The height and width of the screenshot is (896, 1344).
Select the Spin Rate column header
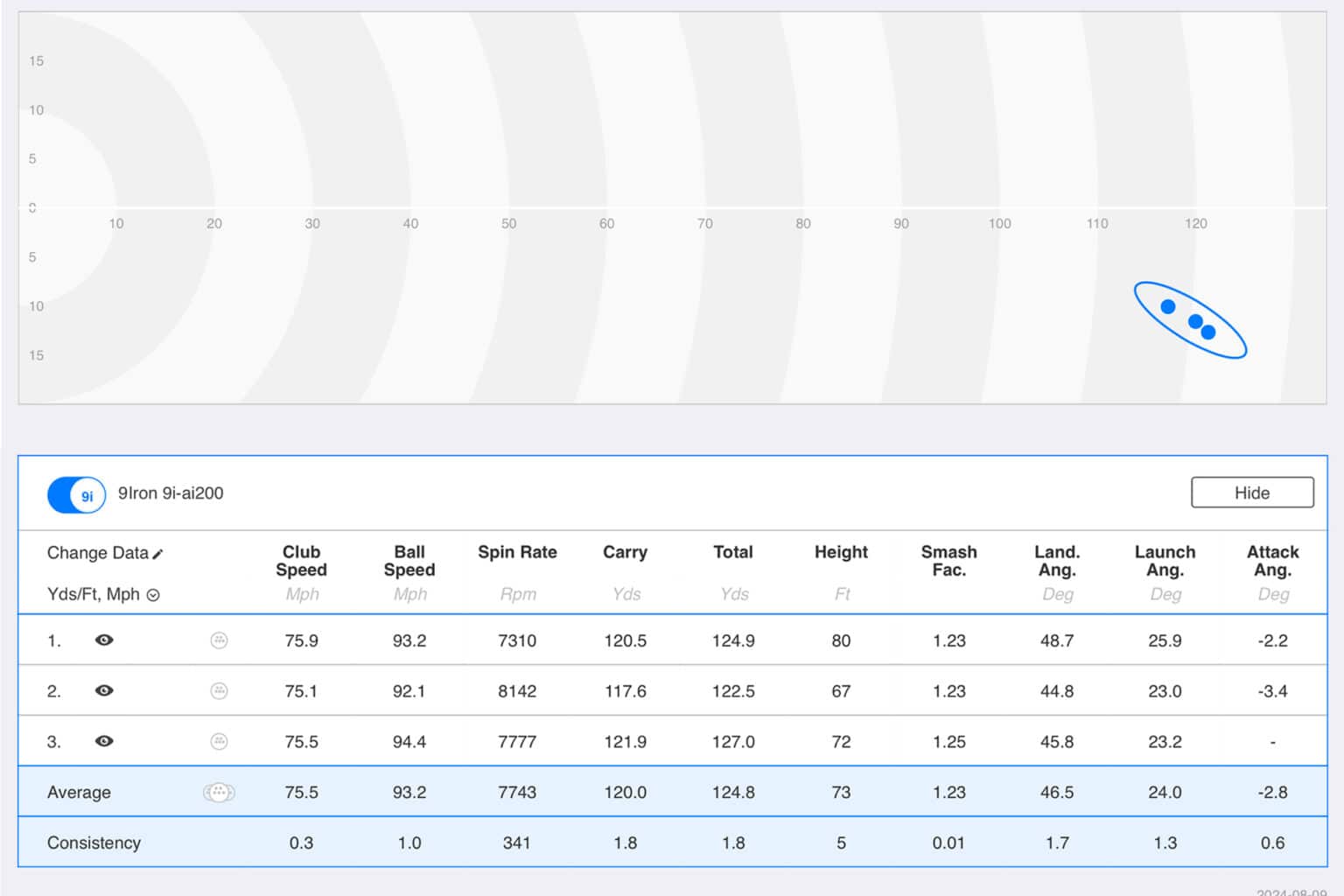point(517,552)
